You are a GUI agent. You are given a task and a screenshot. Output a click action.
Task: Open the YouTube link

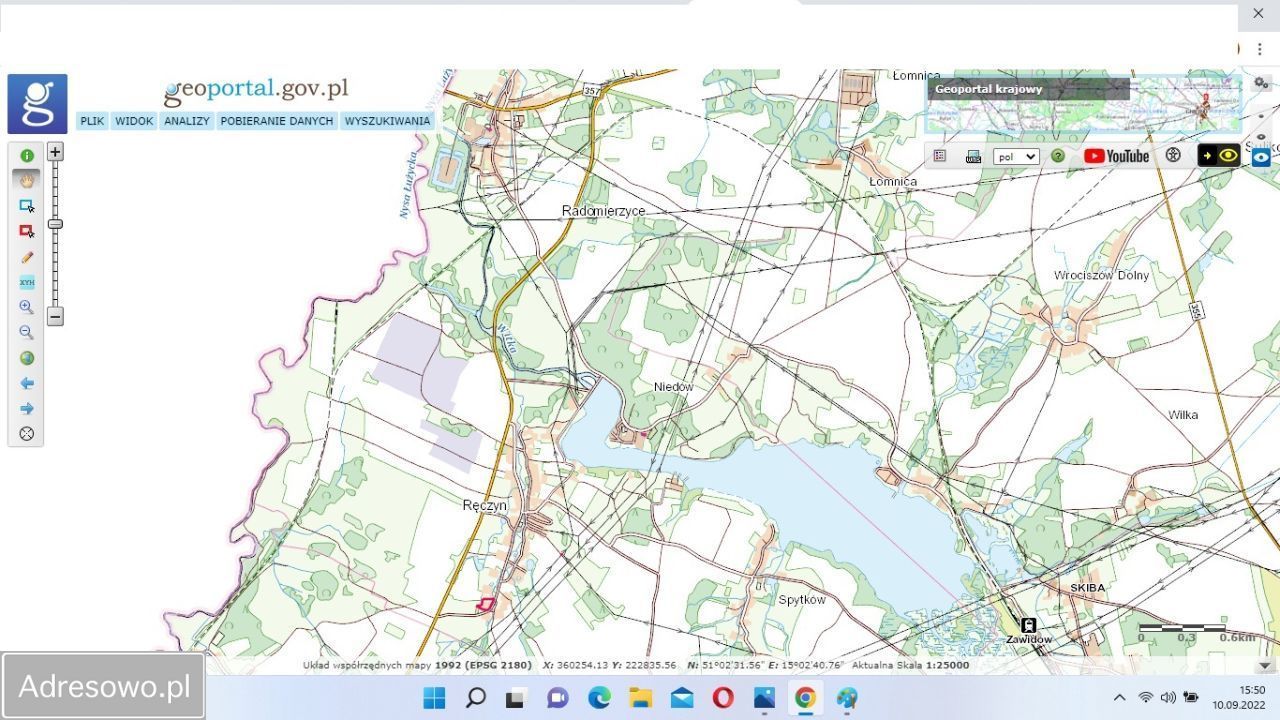1116,156
